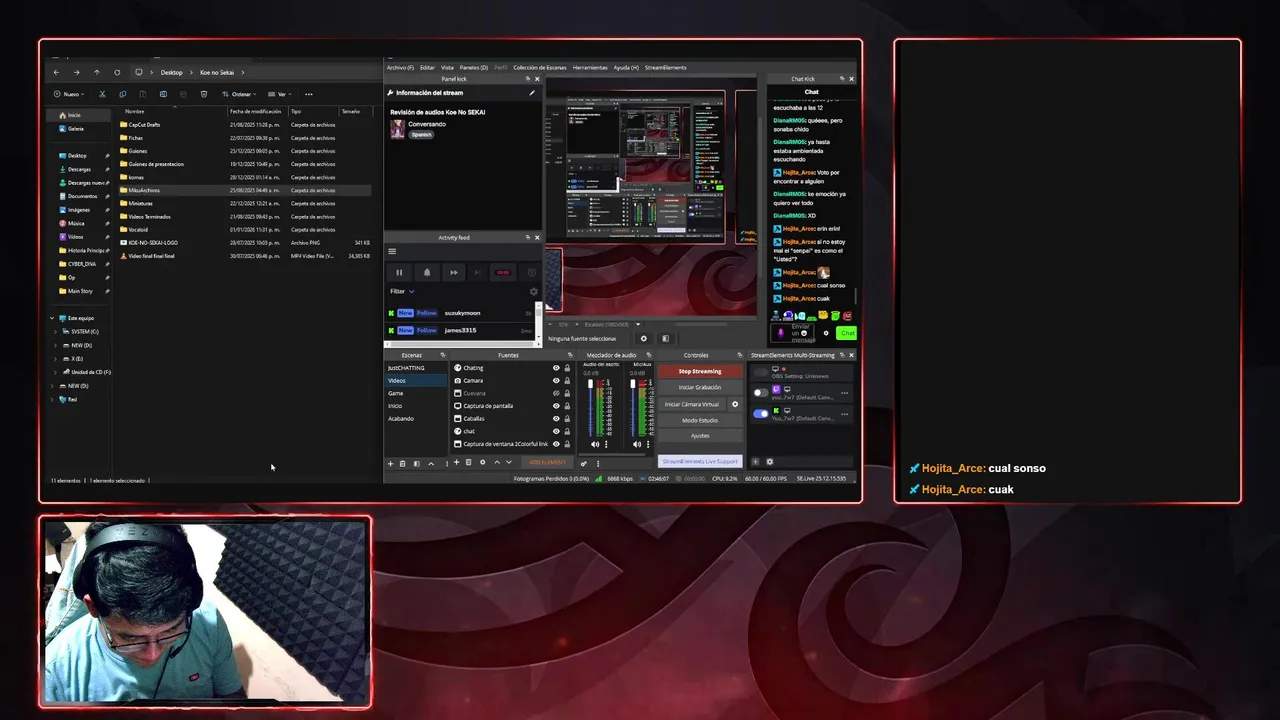This screenshot has width=1280, height=720.
Task: Open source properties gear in Fuentes toolbar
Action: coord(483,462)
